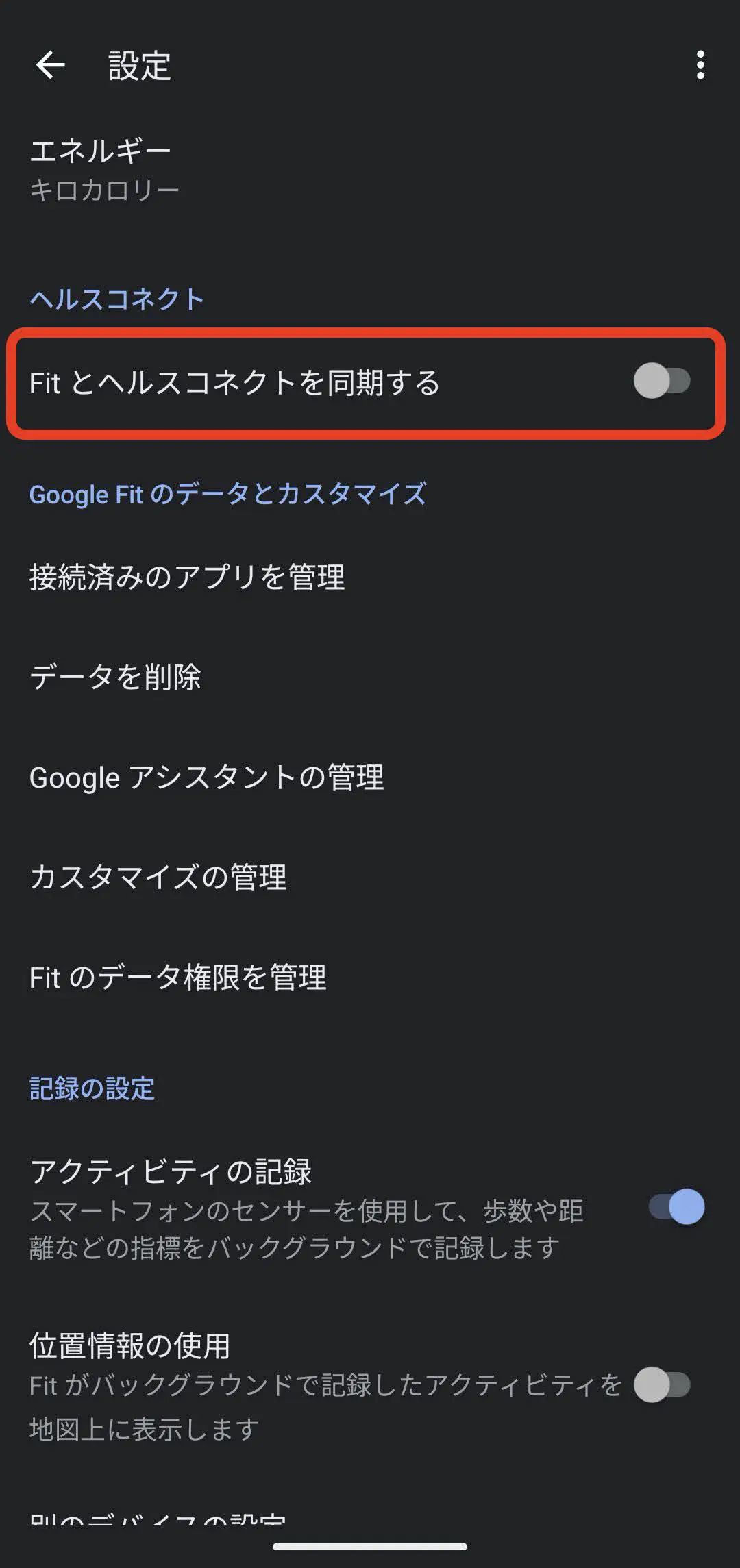The height and width of the screenshot is (1568, 740).
Task: Open Google アシスタントの管理
Action: (206, 777)
